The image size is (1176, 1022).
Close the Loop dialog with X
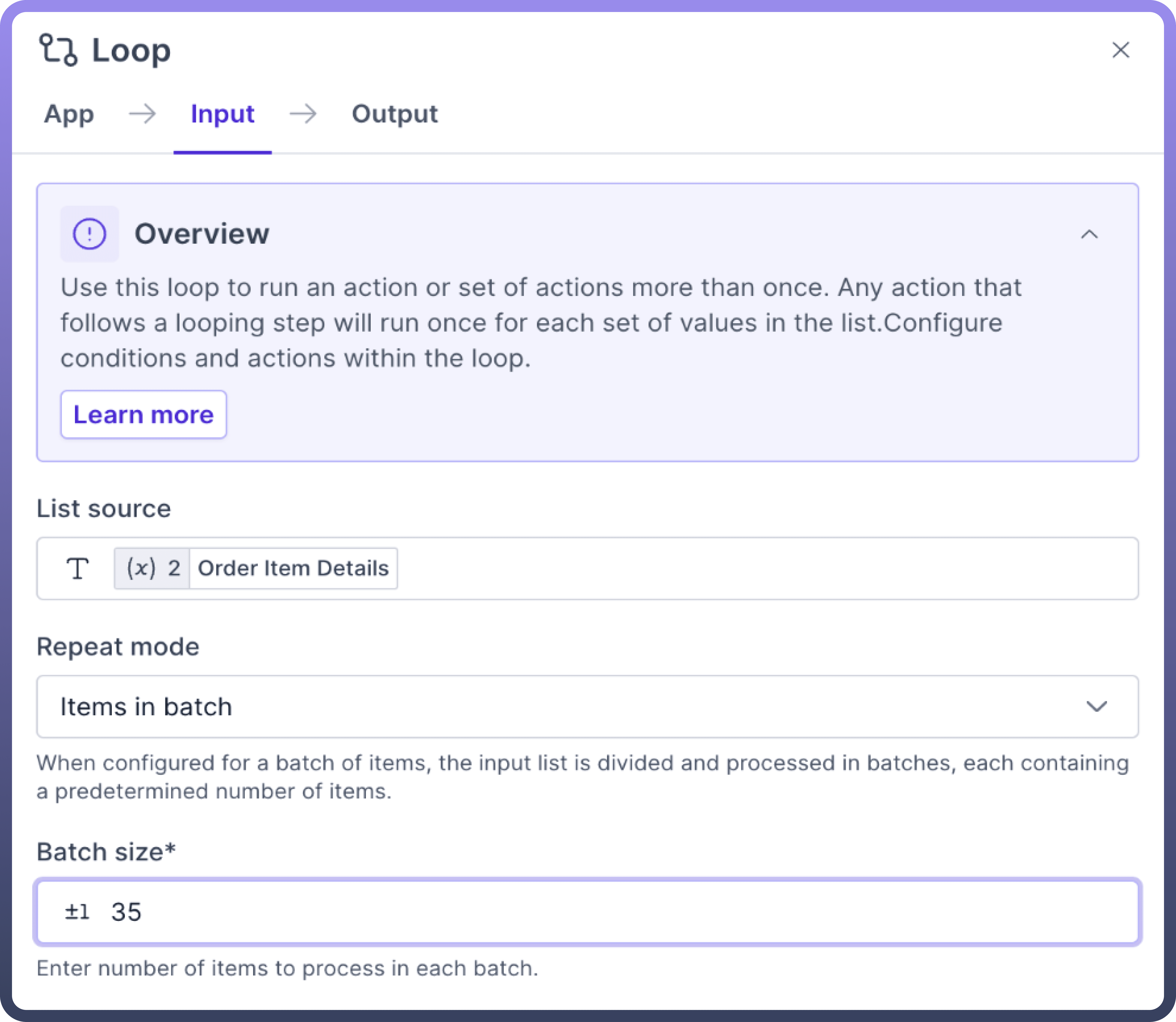point(1120,50)
